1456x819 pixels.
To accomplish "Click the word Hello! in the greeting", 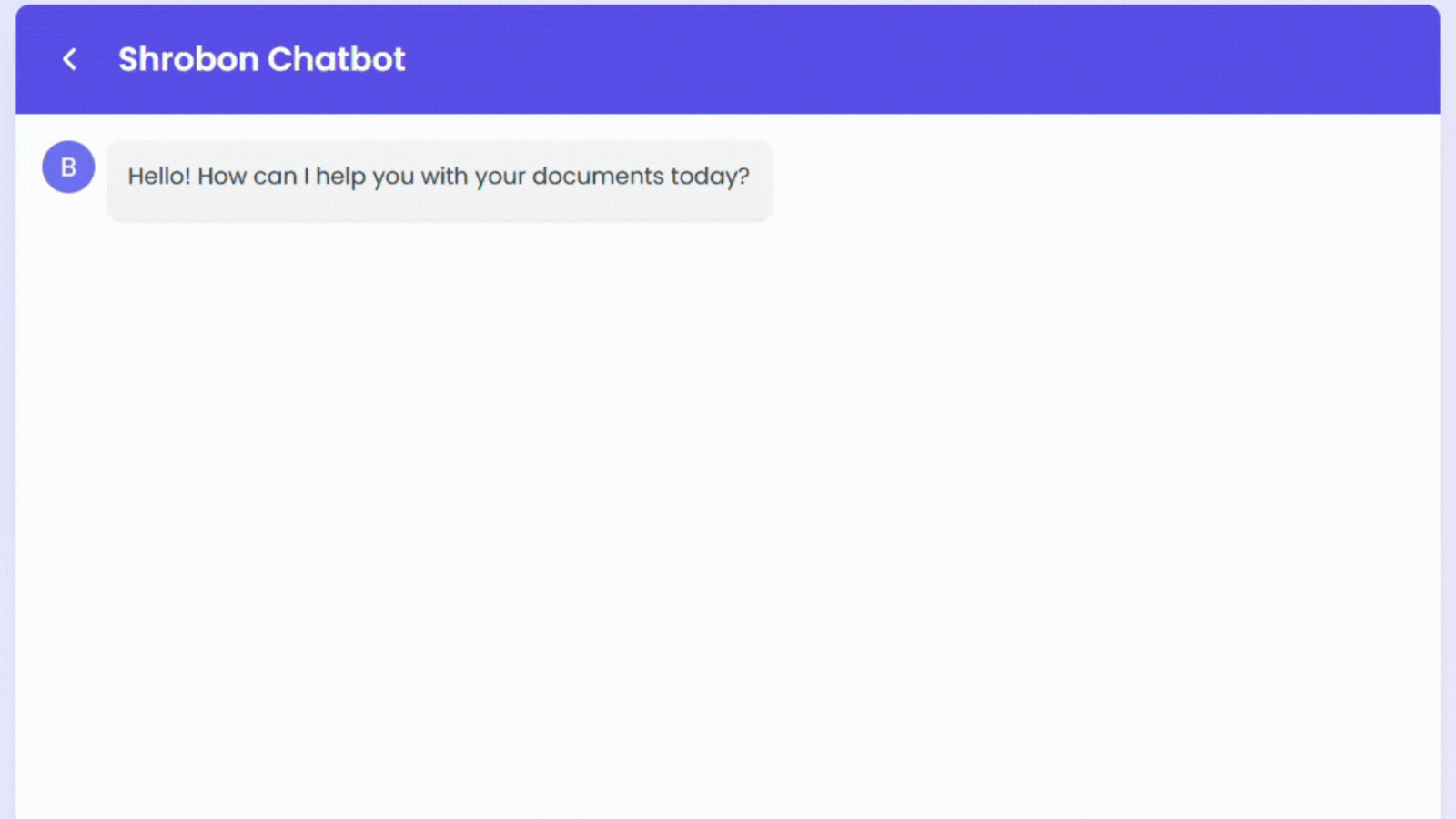I will click(158, 177).
